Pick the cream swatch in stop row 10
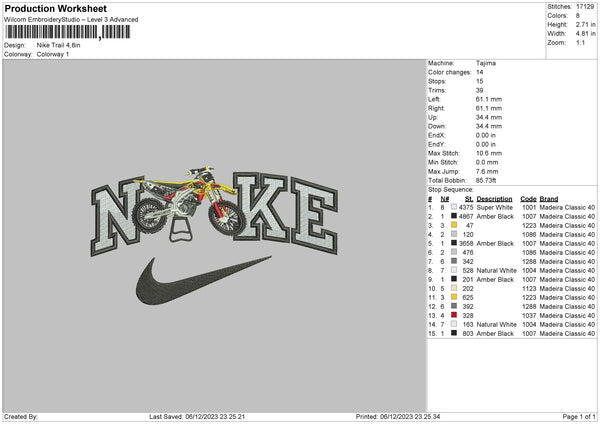Screen dimensions: 600x424 454,288
